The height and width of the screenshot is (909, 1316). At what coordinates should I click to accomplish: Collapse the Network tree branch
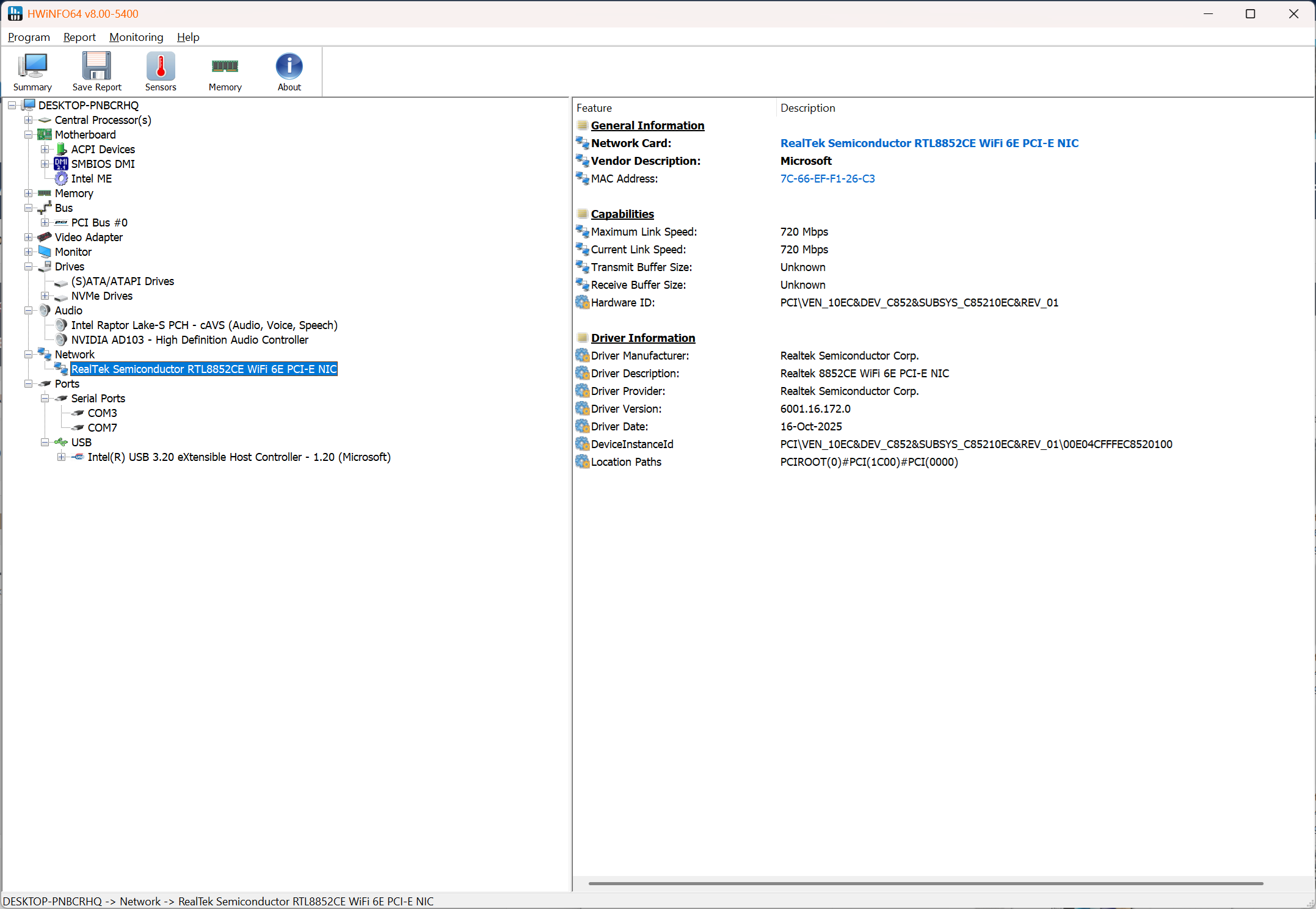[x=28, y=354]
